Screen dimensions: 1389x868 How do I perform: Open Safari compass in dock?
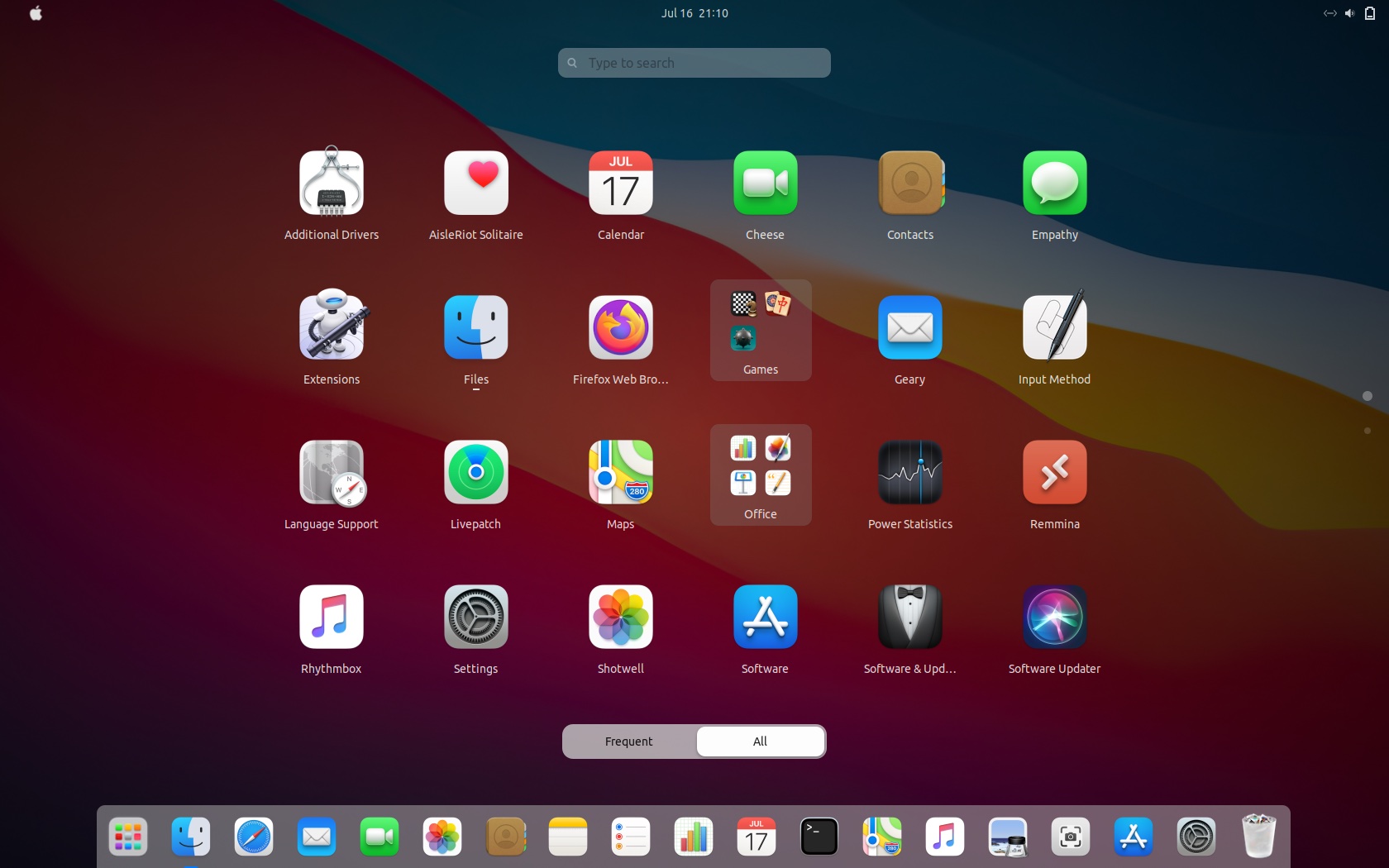254,837
